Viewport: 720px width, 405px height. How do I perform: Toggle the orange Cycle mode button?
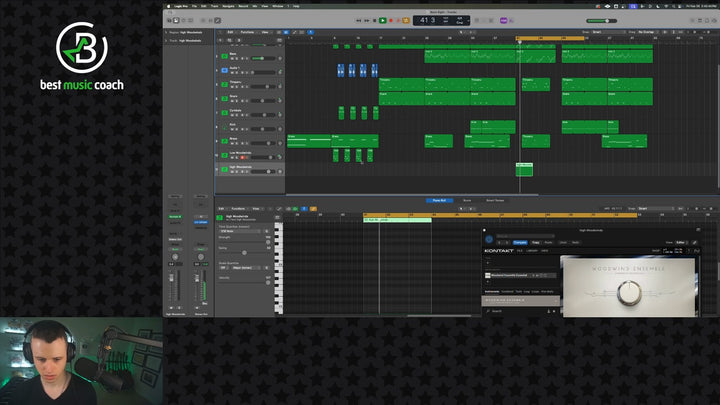tap(406, 21)
